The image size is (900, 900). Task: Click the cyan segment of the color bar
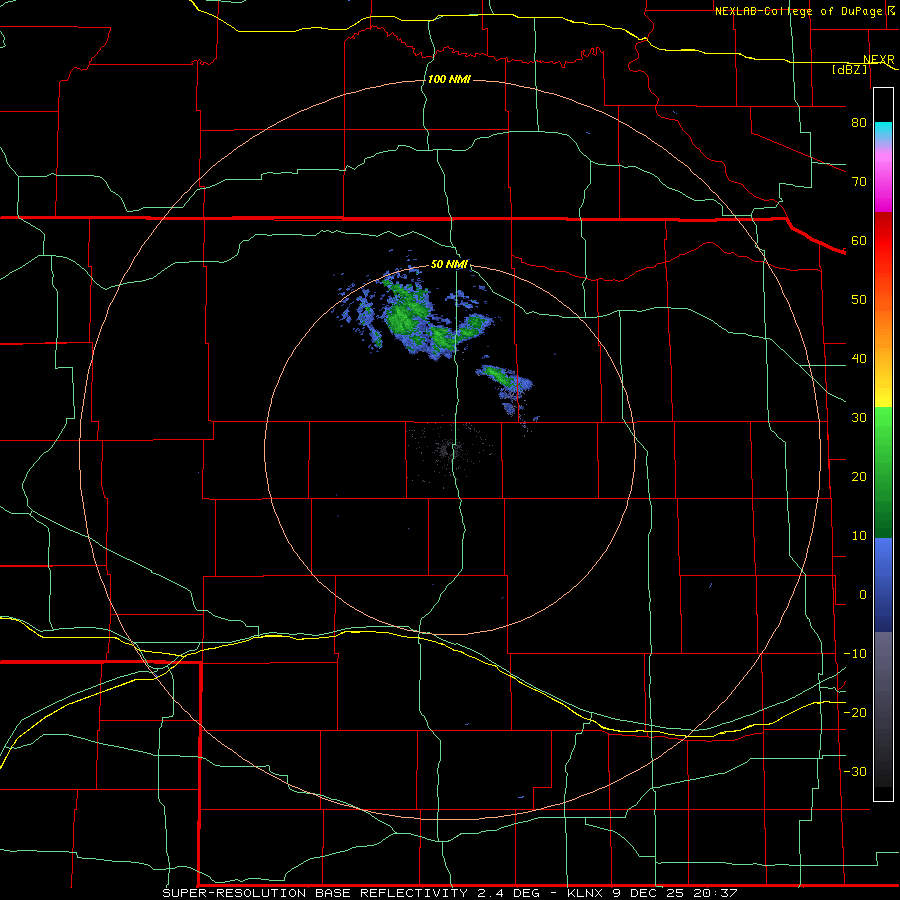(883, 132)
